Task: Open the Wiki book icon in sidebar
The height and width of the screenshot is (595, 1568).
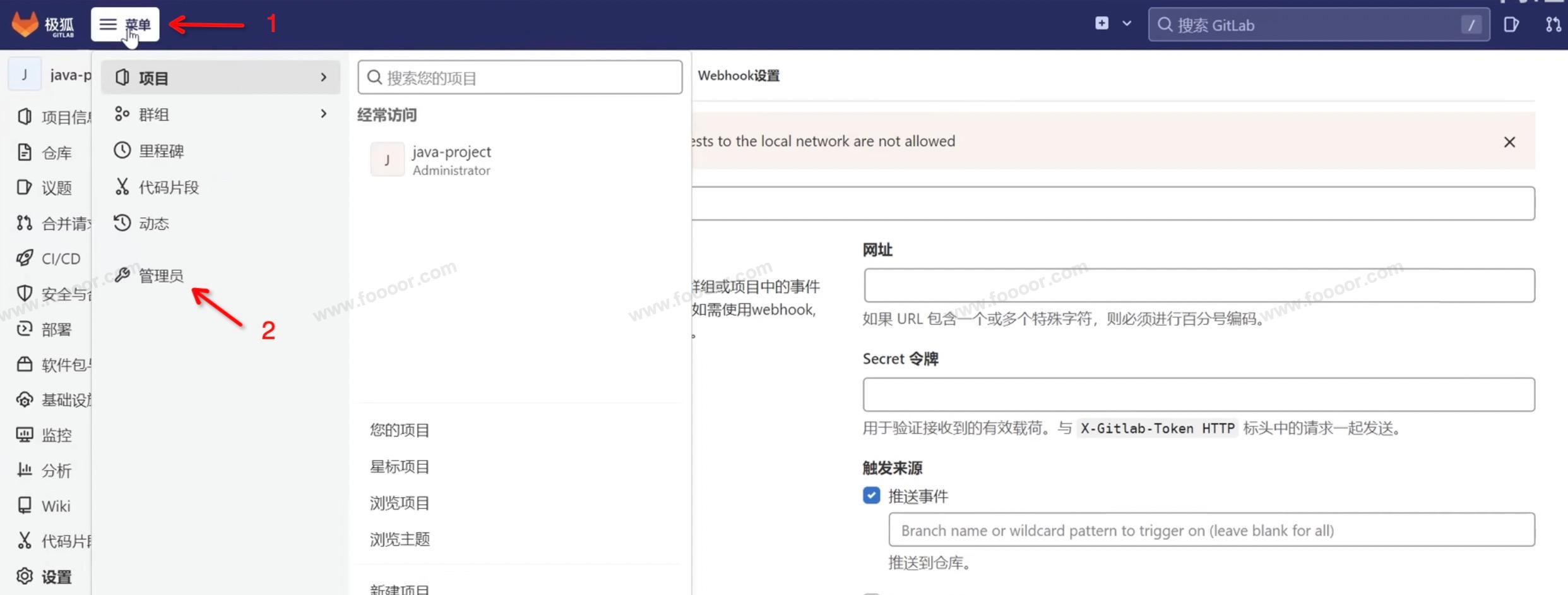Action: point(25,505)
